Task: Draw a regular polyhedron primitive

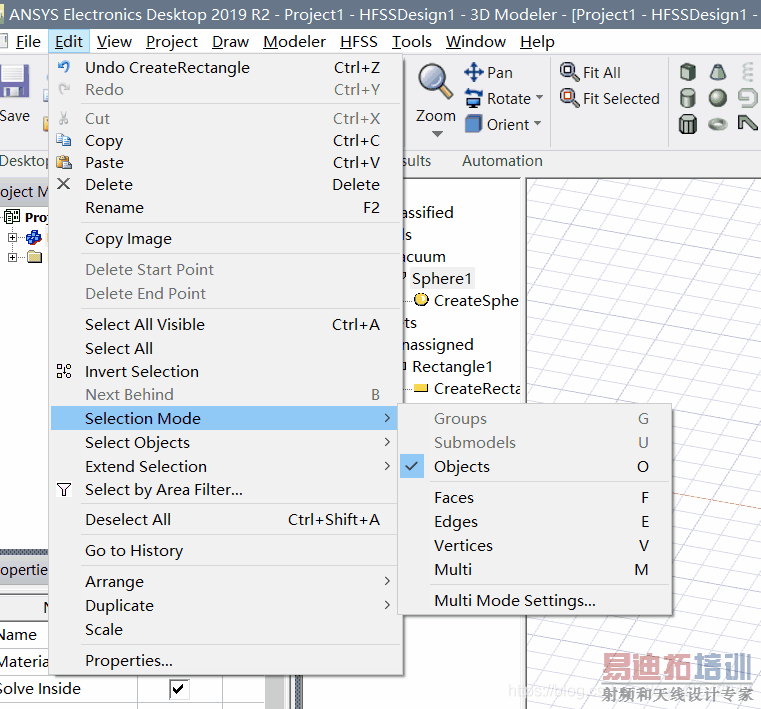Action: pos(688,124)
